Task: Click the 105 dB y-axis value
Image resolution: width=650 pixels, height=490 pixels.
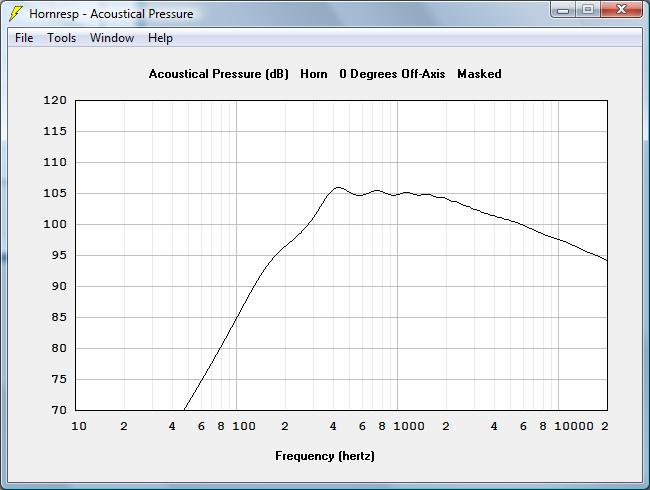Action: (55, 193)
